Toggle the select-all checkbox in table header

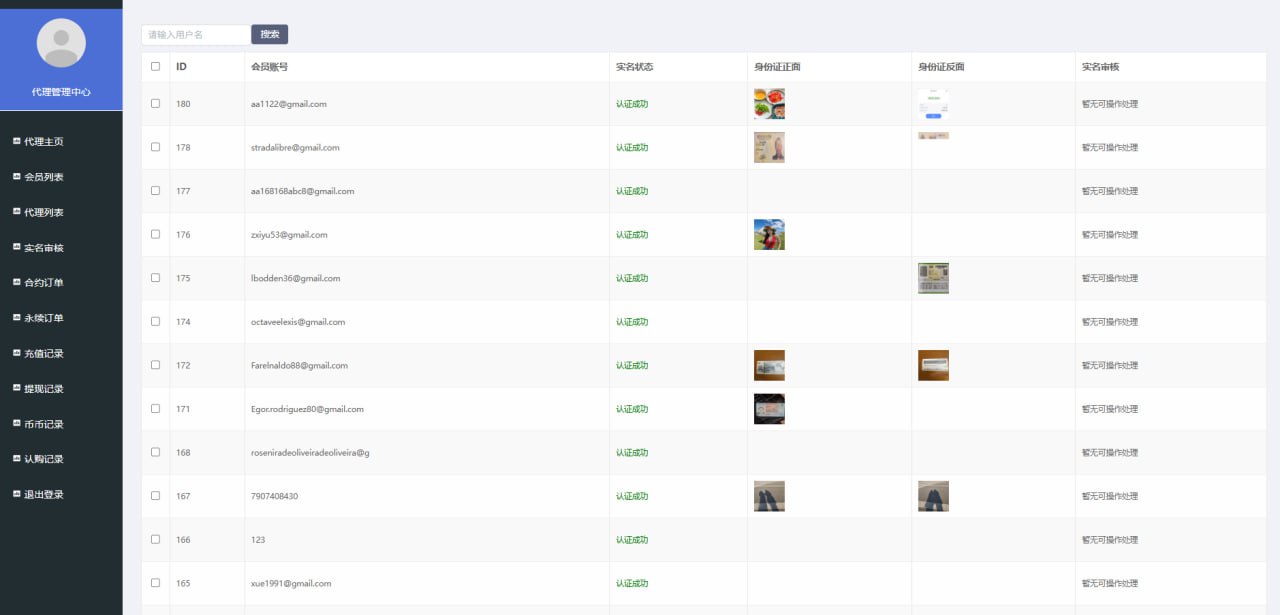tap(155, 67)
